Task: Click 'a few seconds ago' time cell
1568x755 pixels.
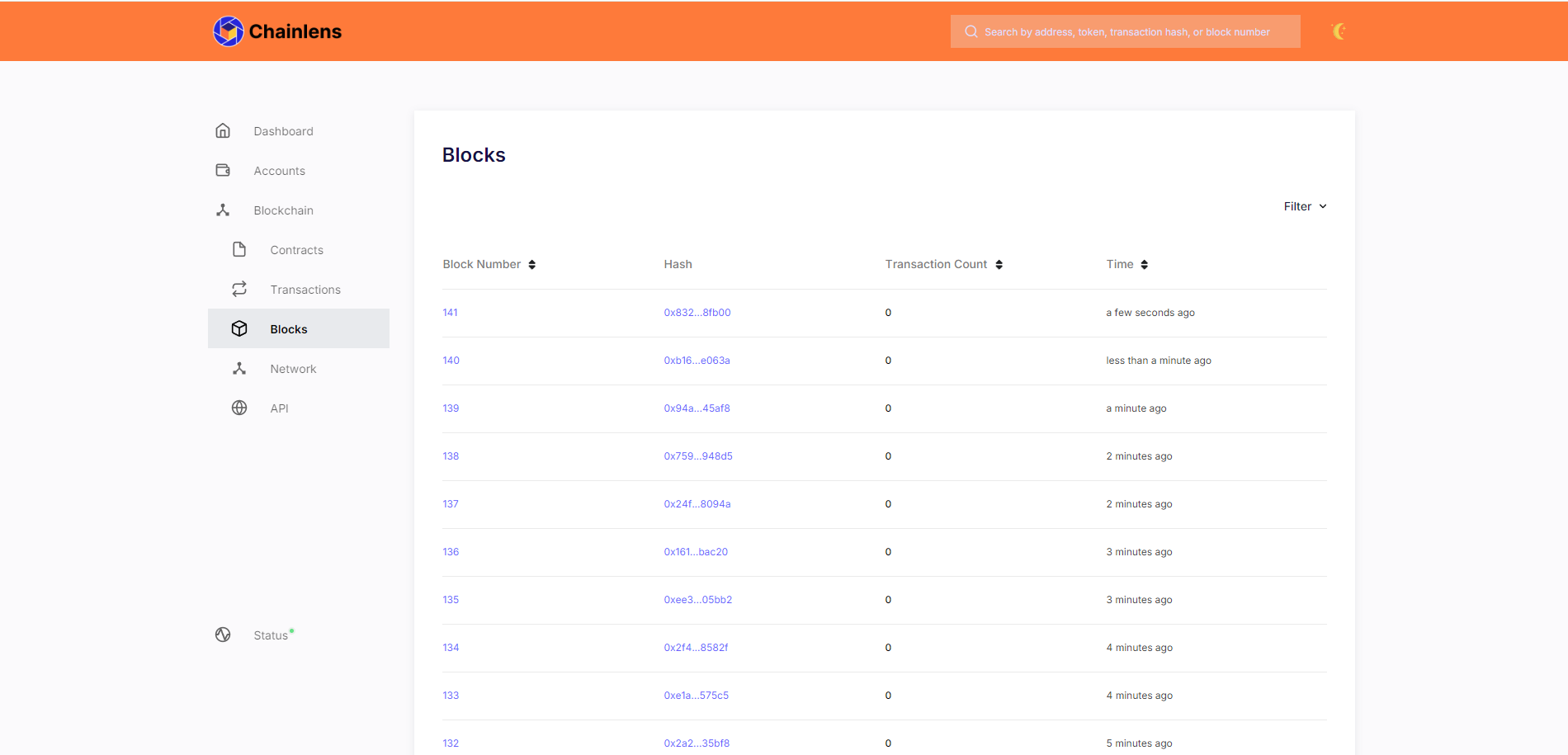Action: coord(1150,313)
